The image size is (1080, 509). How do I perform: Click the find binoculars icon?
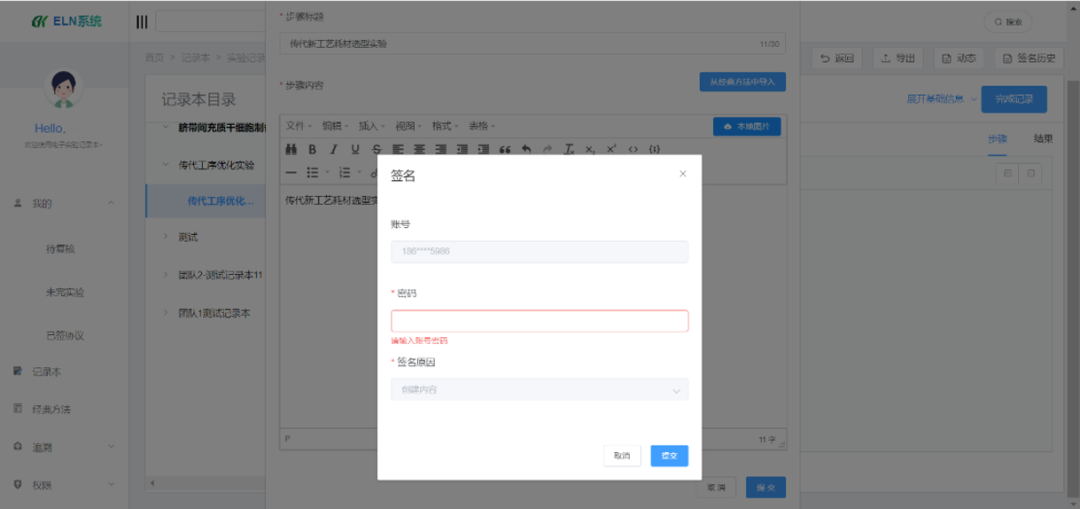[291, 149]
